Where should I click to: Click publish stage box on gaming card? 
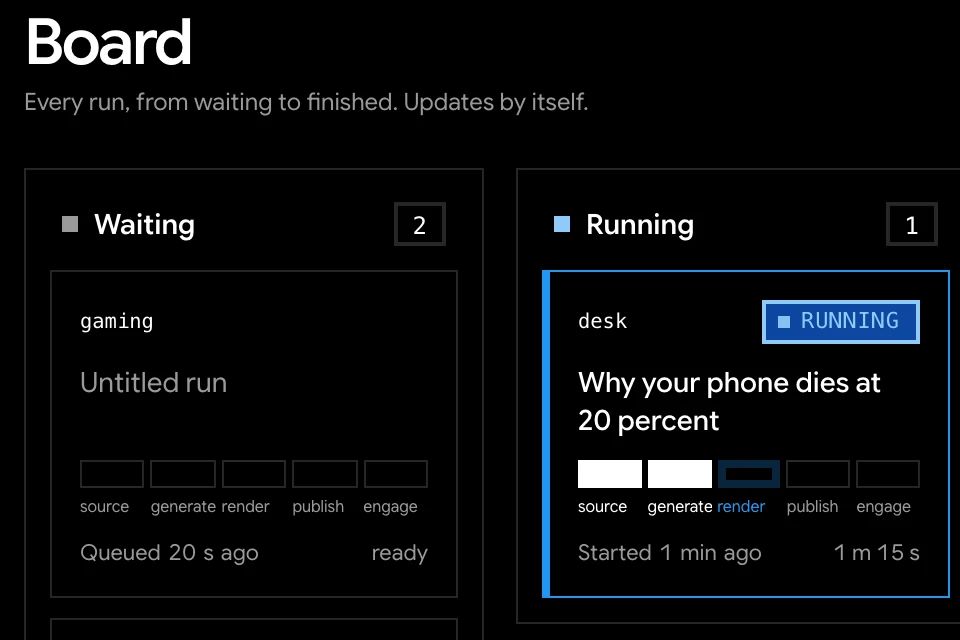pos(325,474)
